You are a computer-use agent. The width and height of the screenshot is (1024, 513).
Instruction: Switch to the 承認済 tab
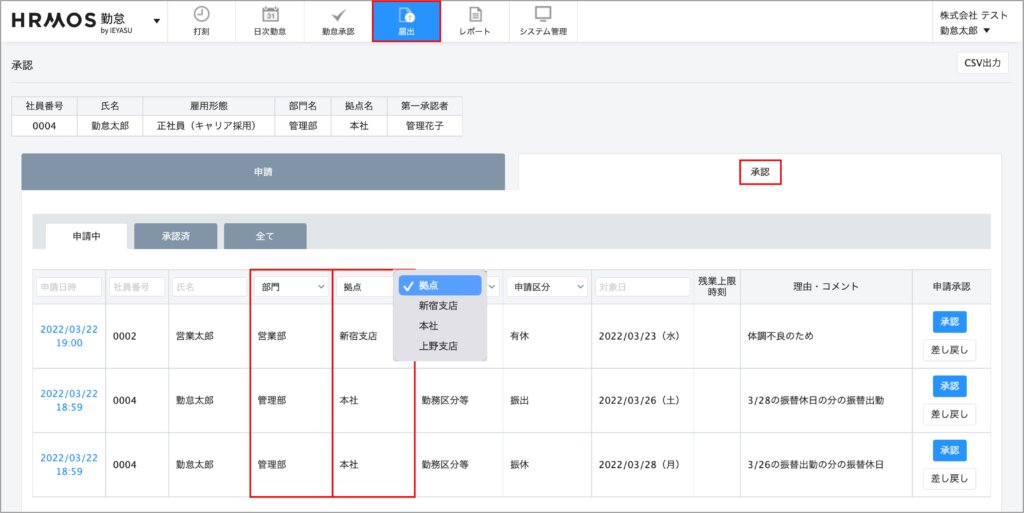[175, 237]
